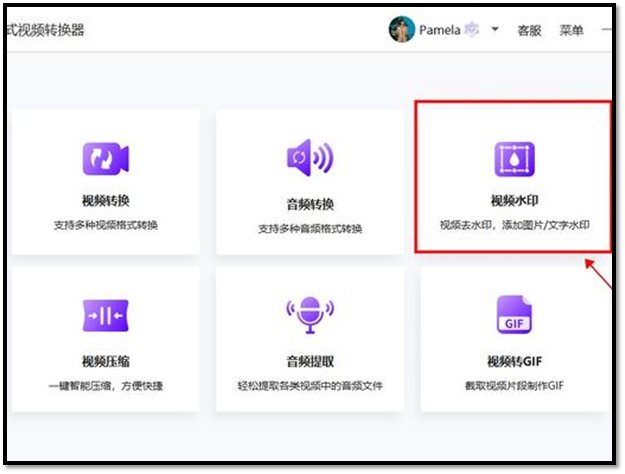The image size is (625, 474).
Task: Click 支持多种音频格式转换 description
Action: (x=310, y=229)
